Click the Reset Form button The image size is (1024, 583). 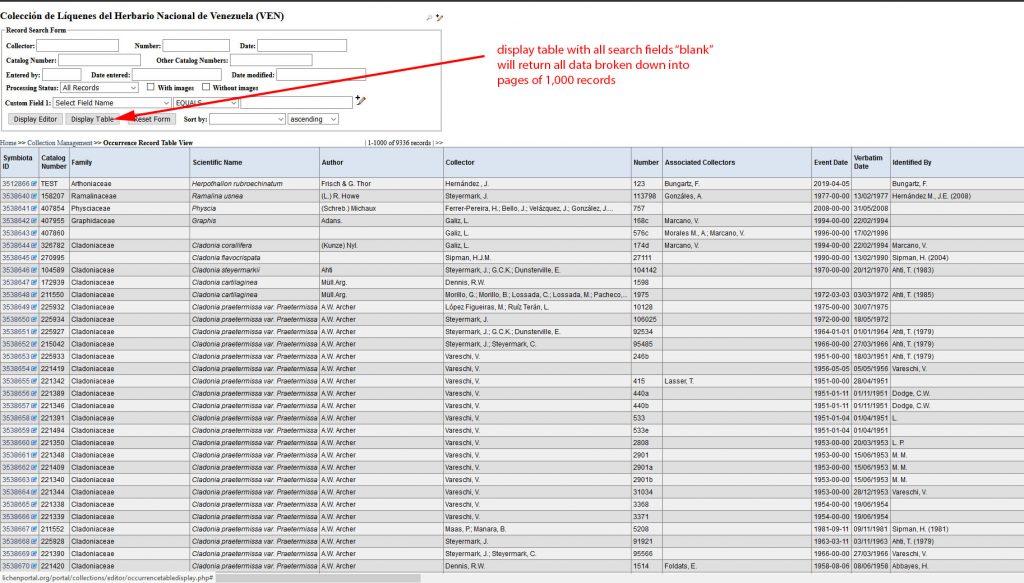(152, 119)
